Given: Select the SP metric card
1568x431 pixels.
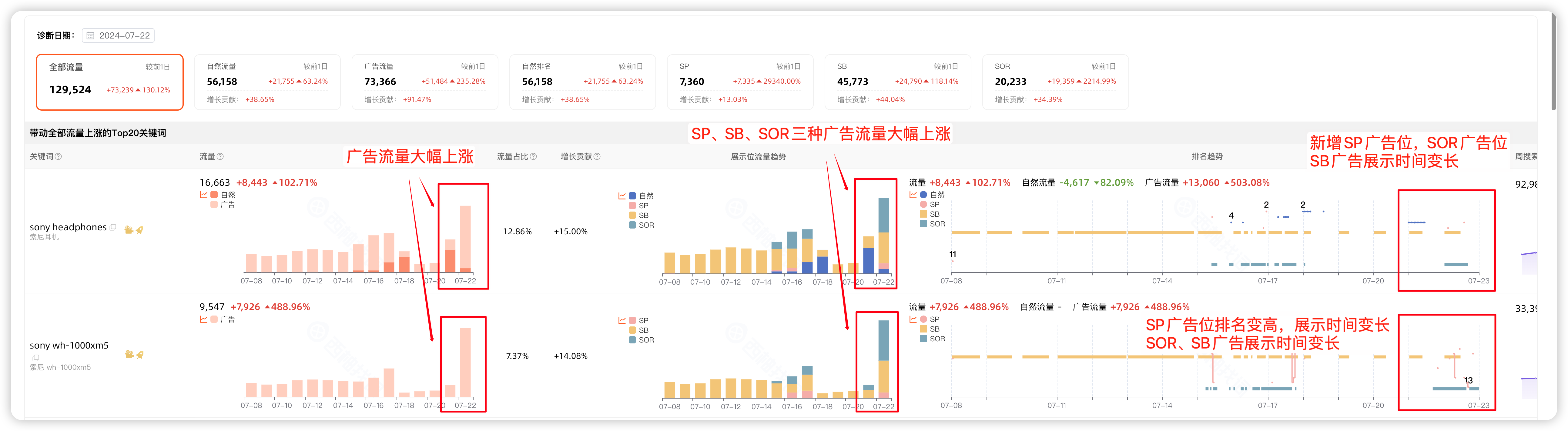Looking at the screenshot, I should 740,82.
